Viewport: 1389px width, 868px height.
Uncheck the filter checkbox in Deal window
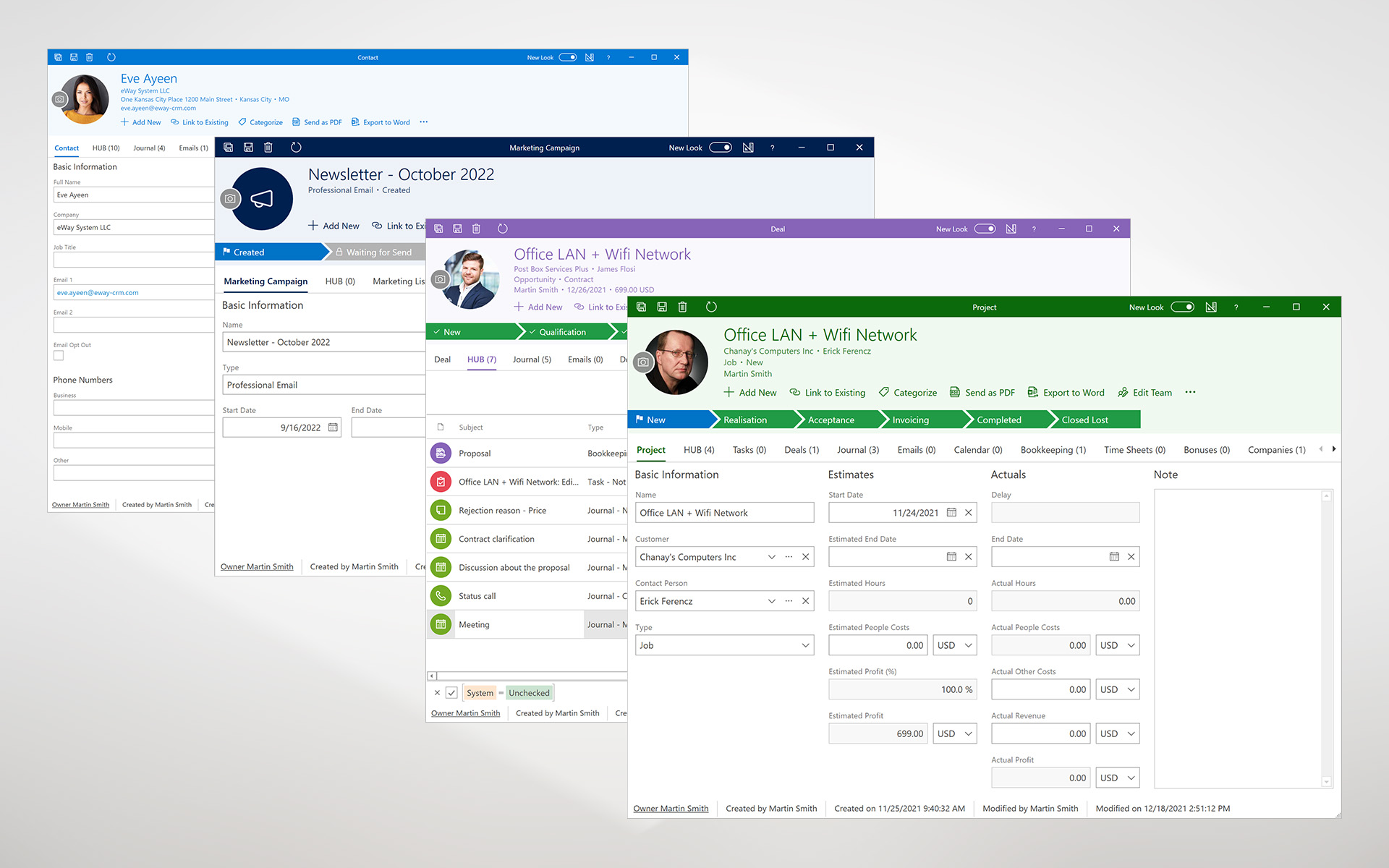(x=451, y=693)
